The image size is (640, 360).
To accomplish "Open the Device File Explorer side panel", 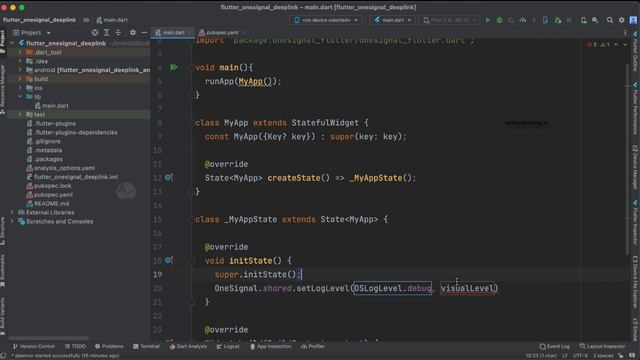I will click(x=636, y=282).
